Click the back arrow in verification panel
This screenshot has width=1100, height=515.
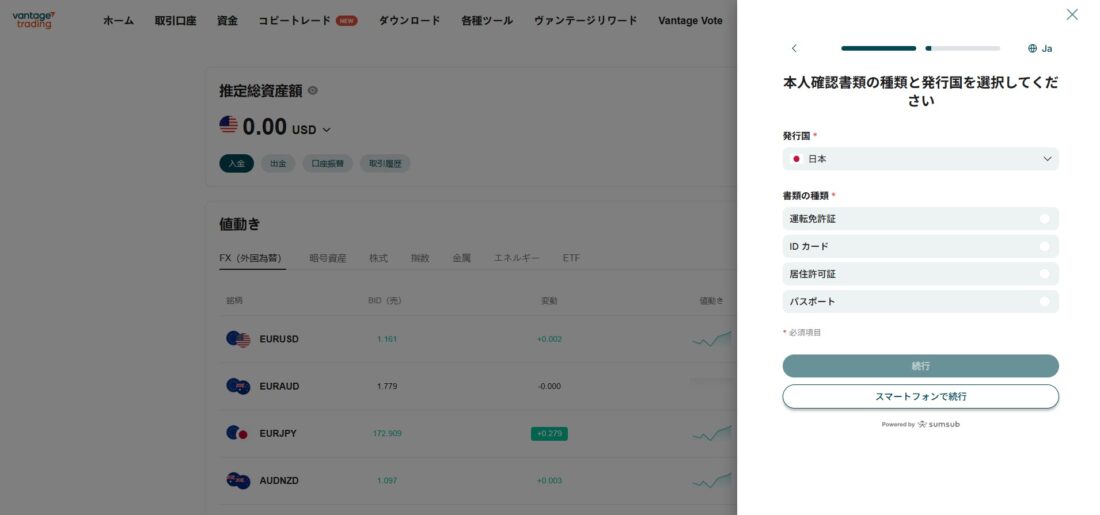(794, 48)
